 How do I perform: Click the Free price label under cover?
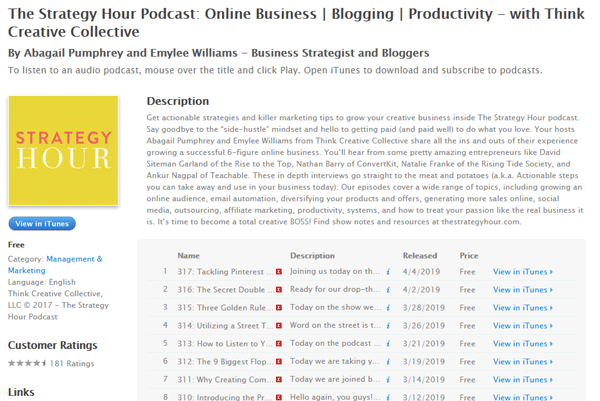pos(16,245)
